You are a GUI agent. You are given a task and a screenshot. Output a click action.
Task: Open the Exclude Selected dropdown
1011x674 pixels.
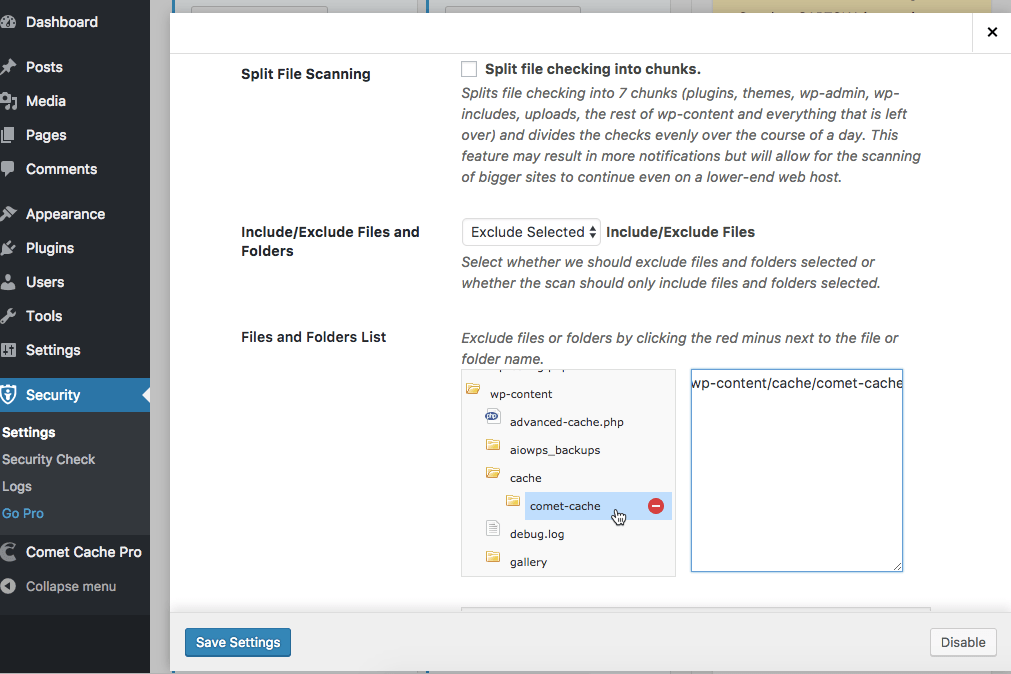(531, 232)
